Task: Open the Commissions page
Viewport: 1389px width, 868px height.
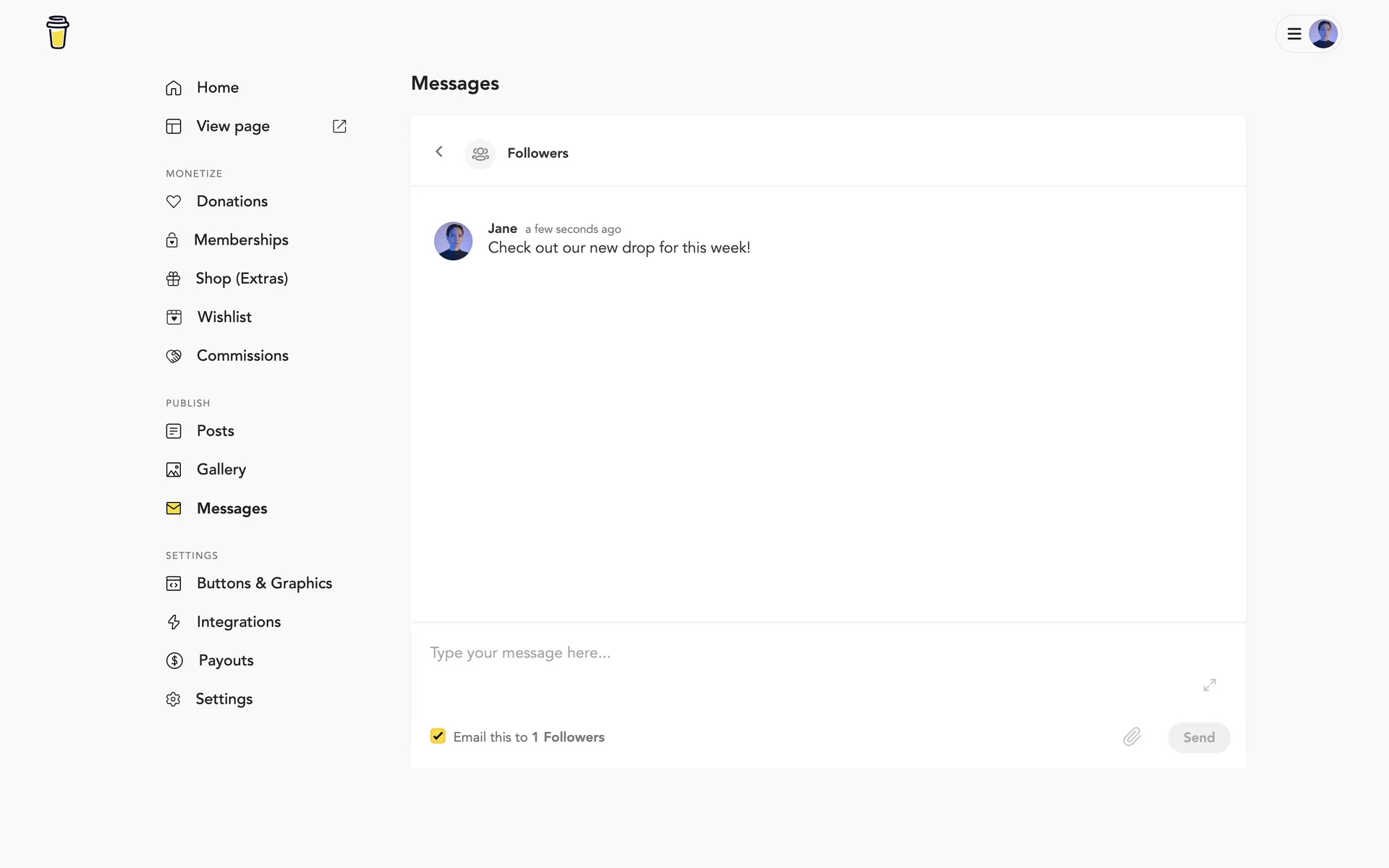Action: pyautogui.click(x=242, y=356)
